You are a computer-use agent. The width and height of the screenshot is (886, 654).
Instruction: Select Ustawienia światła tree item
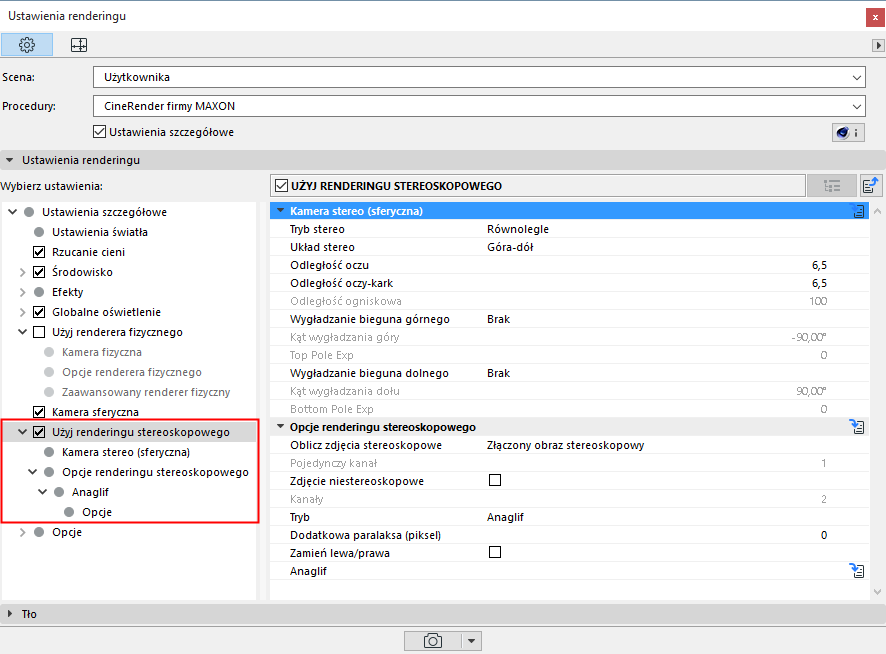[x=99, y=232]
